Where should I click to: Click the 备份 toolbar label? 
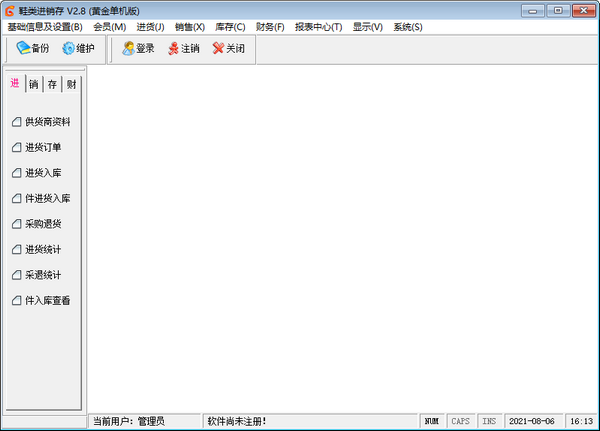(x=40, y=49)
